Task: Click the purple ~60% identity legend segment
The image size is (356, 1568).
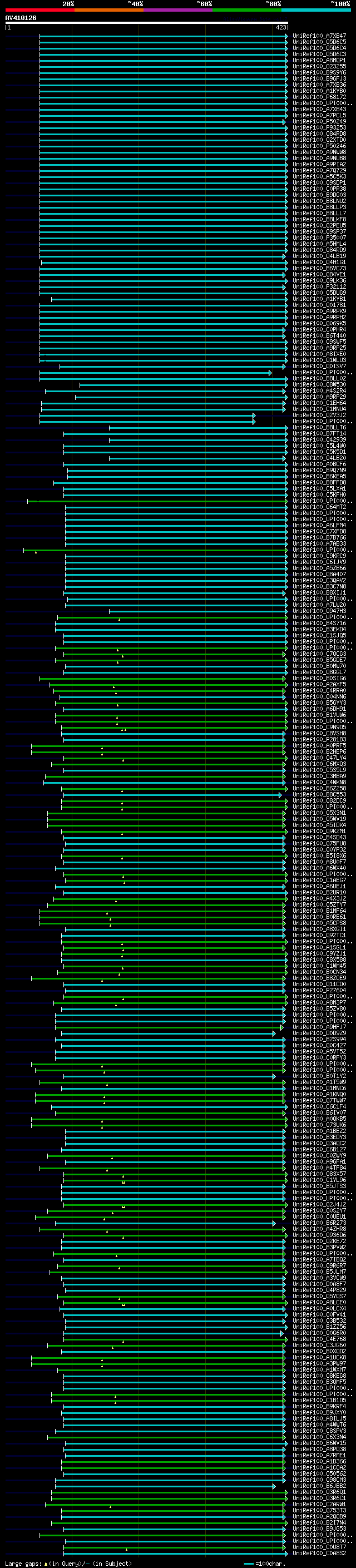Action: pos(179,10)
